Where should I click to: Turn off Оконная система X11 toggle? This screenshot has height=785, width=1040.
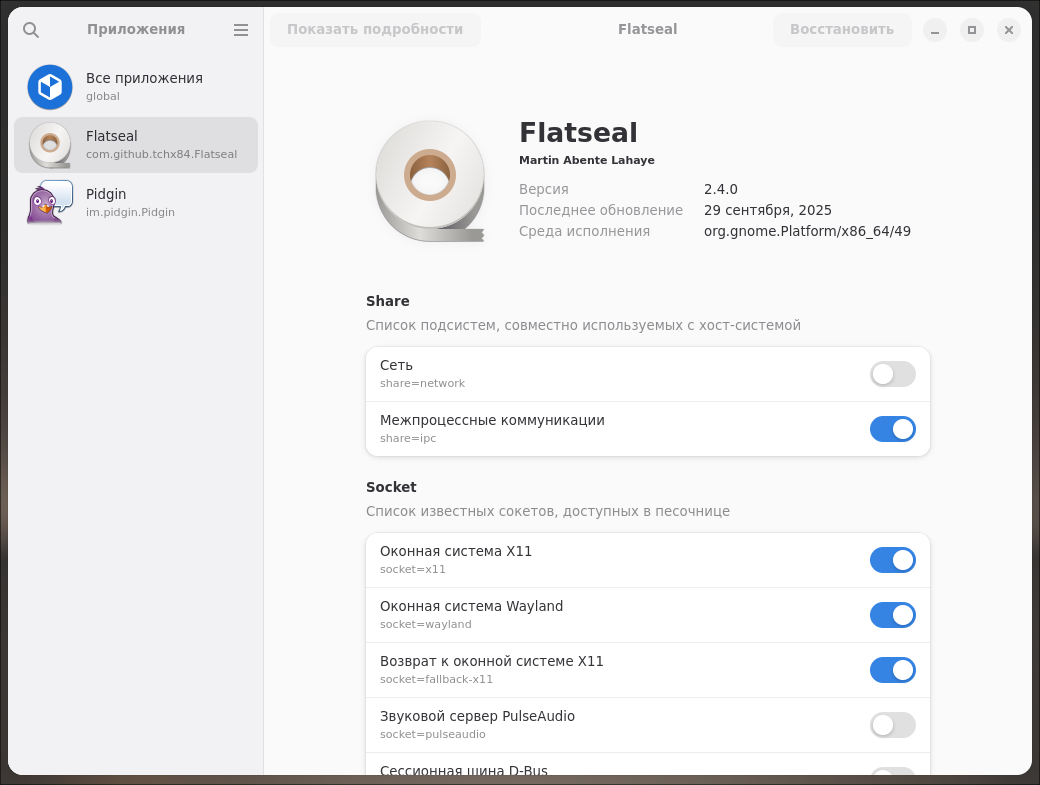(x=892, y=560)
